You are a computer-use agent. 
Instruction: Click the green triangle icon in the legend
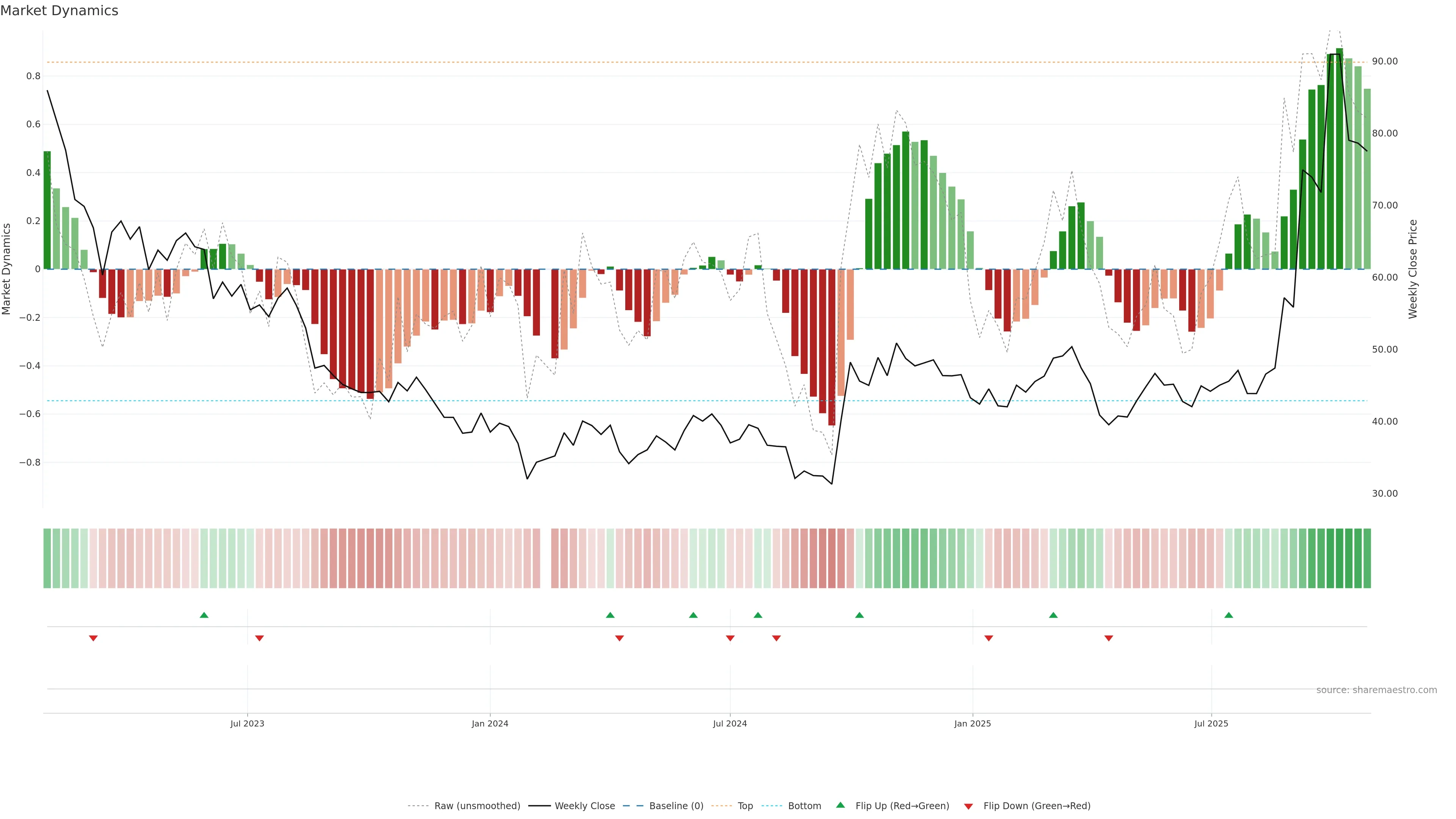pos(840,805)
